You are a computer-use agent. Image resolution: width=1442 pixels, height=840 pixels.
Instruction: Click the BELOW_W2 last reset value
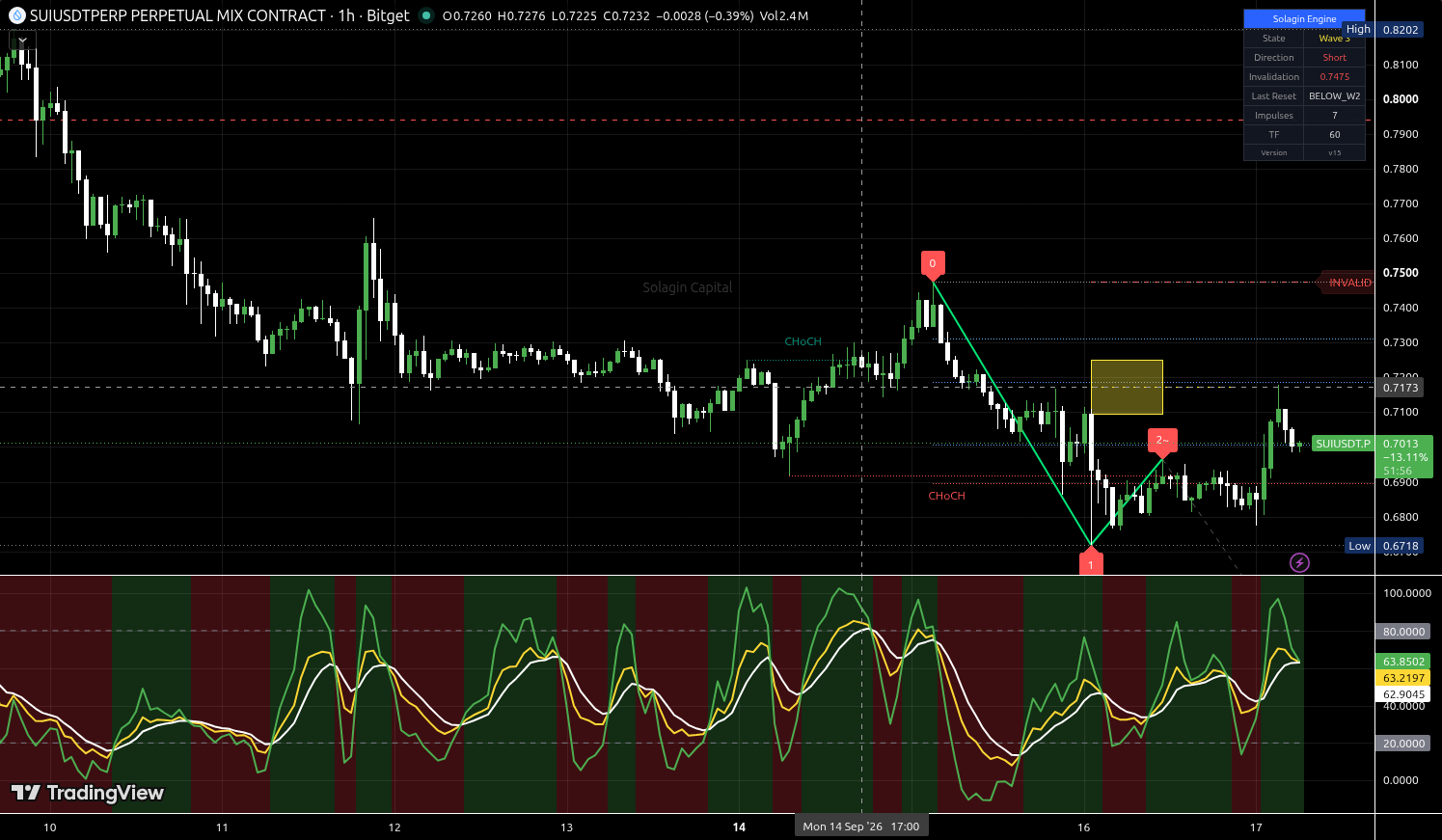click(1334, 96)
